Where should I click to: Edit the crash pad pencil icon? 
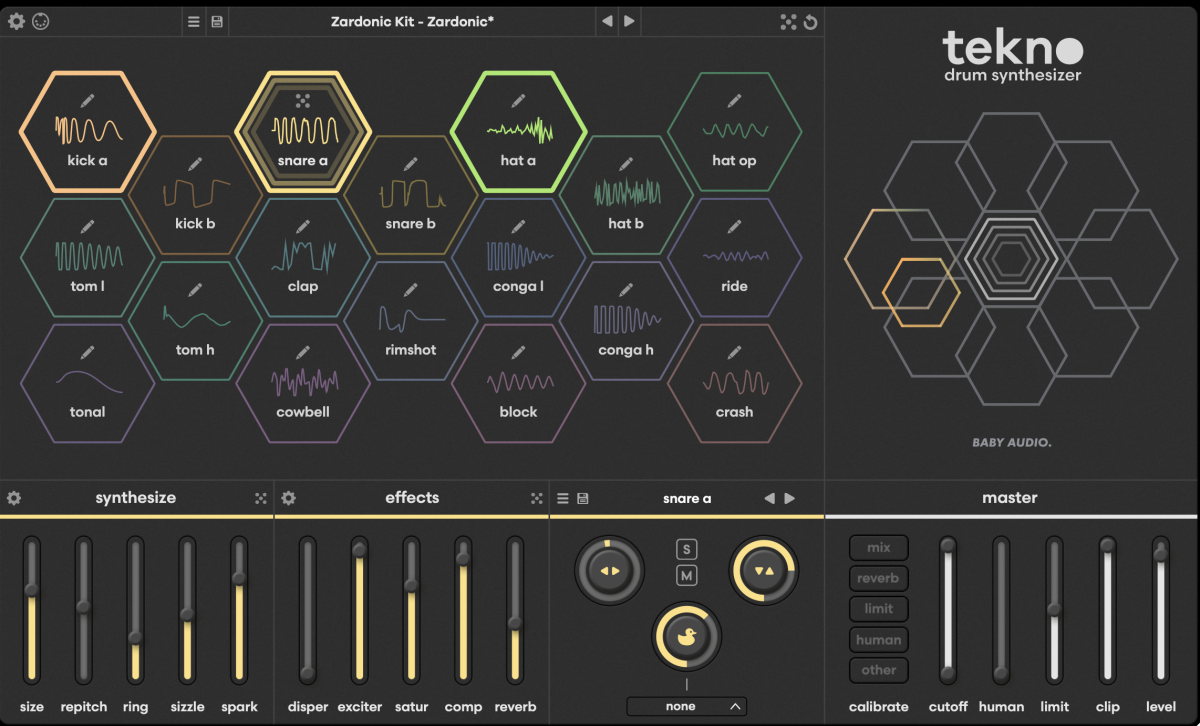(x=734, y=352)
